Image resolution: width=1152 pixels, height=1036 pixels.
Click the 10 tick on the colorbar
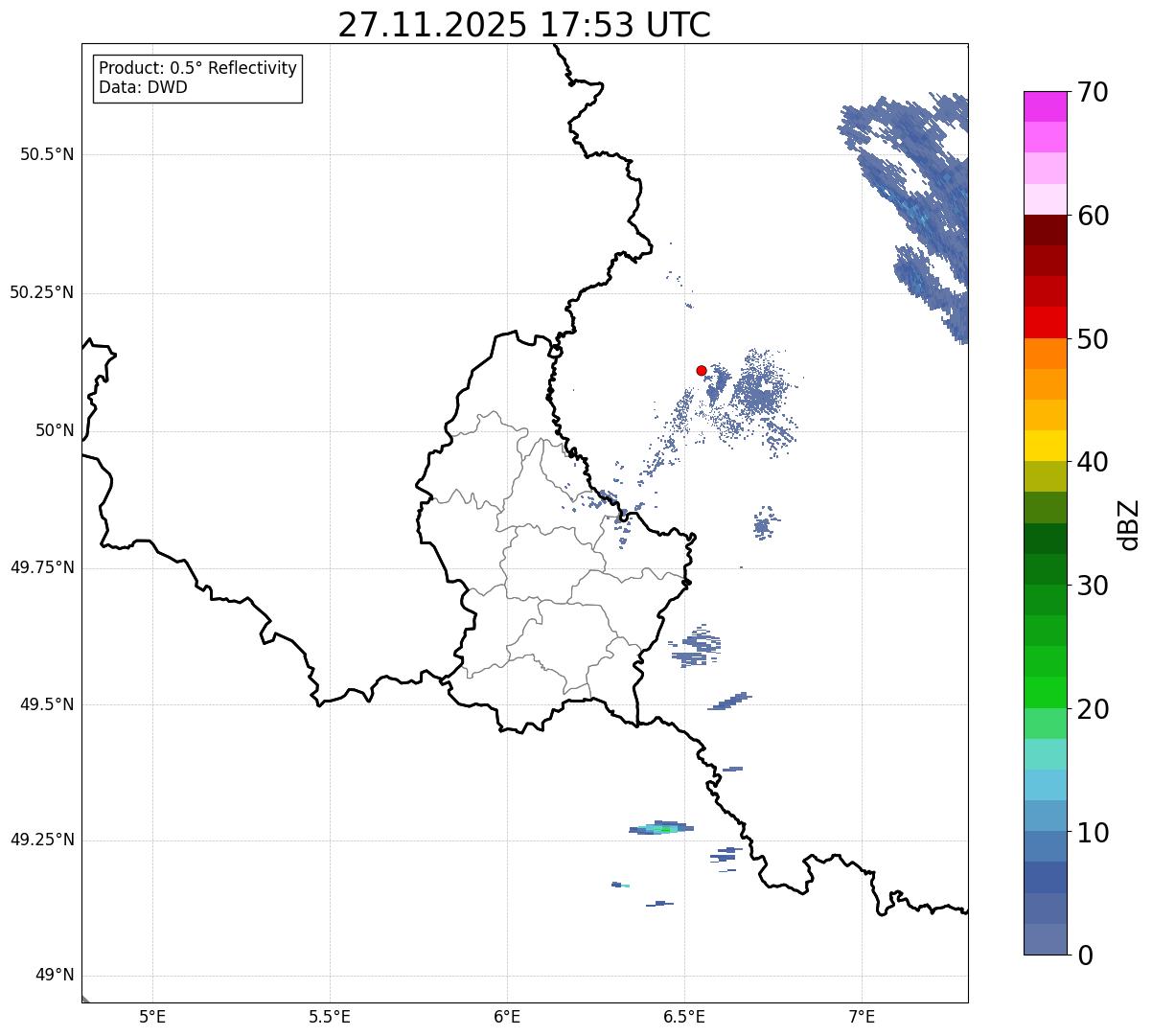tap(1094, 833)
